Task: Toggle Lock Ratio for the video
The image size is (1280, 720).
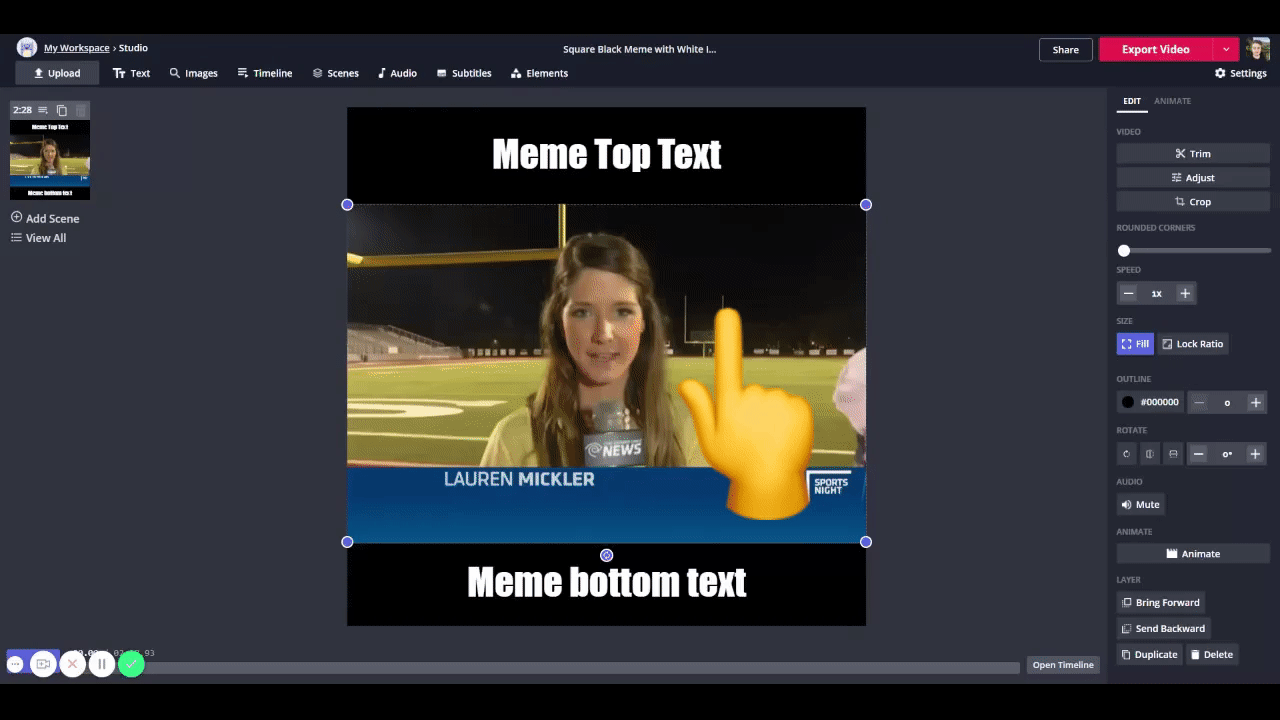Action: tap(1192, 344)
